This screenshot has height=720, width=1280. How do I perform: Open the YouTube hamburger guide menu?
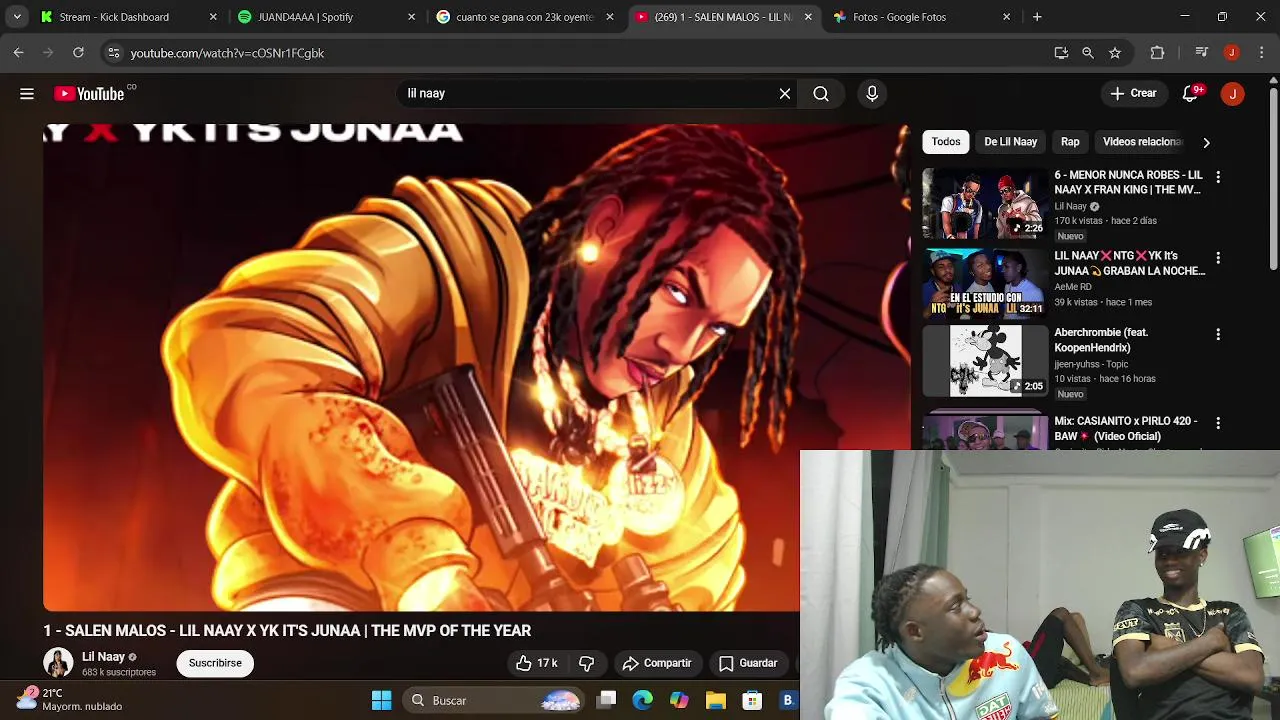(27, 93)
